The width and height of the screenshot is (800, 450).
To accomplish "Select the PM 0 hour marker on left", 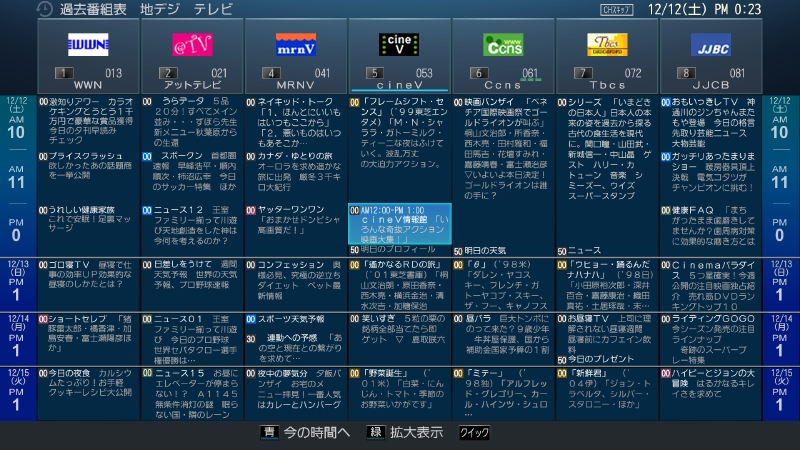I will [16, 231].
